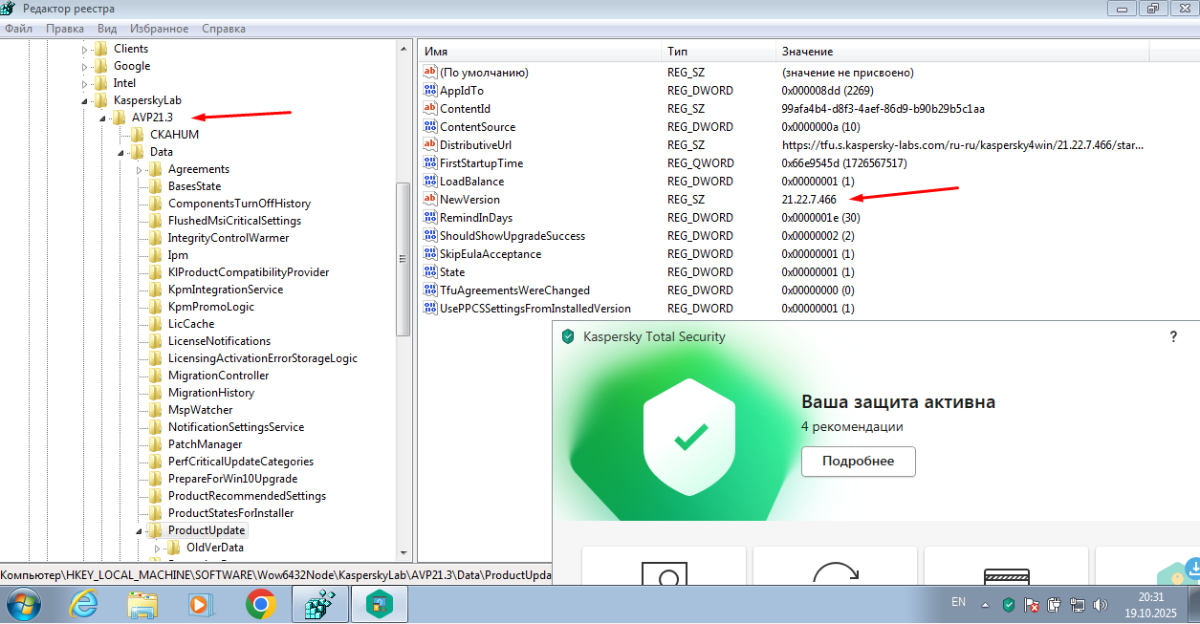The width and height of the screenshot is (1200, 624).
Task: Collapse the ProductUpdate registry key
Action: (x=139, y=530)
